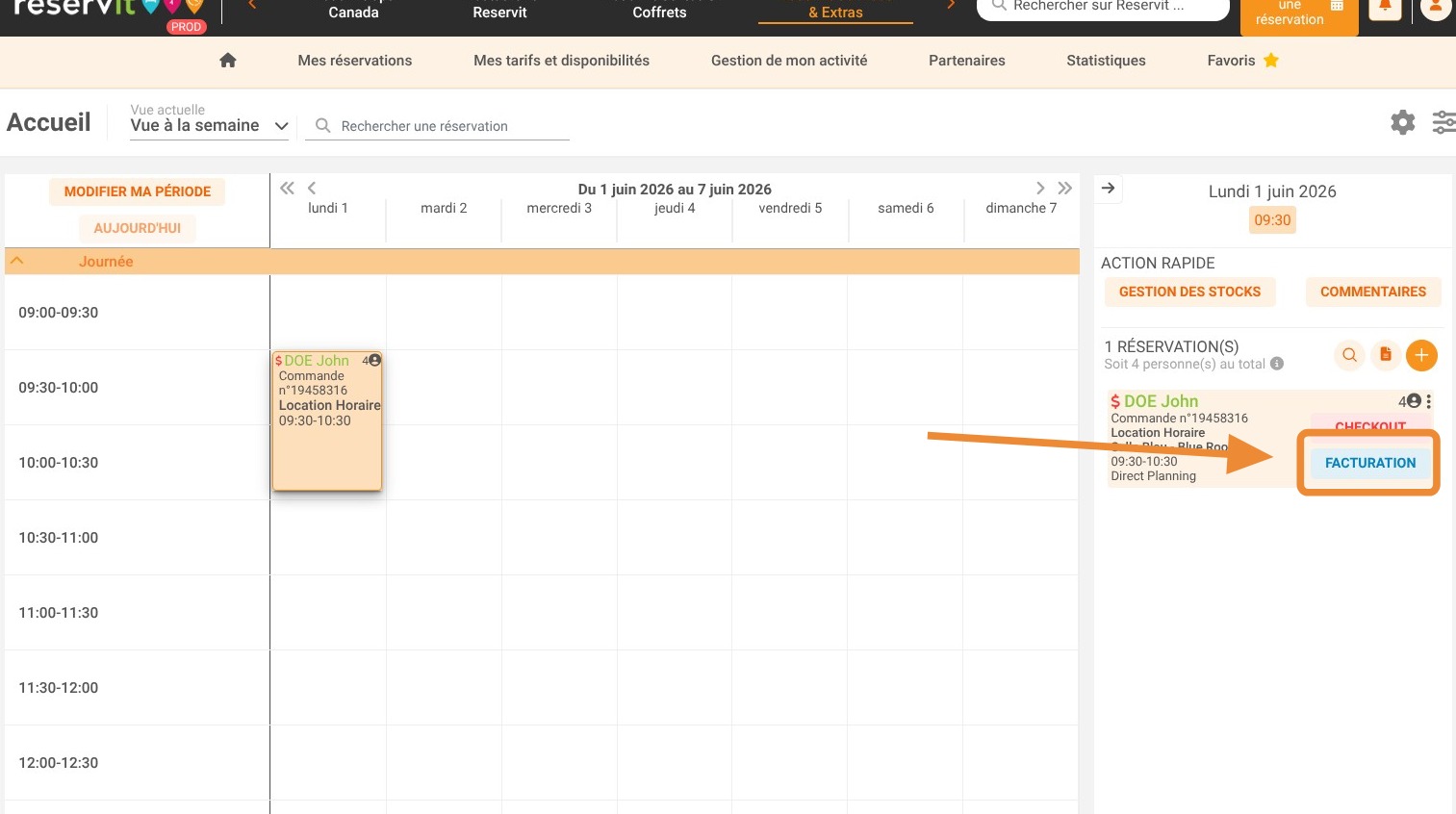Click the search magnifier in reservations panel

1350,355
